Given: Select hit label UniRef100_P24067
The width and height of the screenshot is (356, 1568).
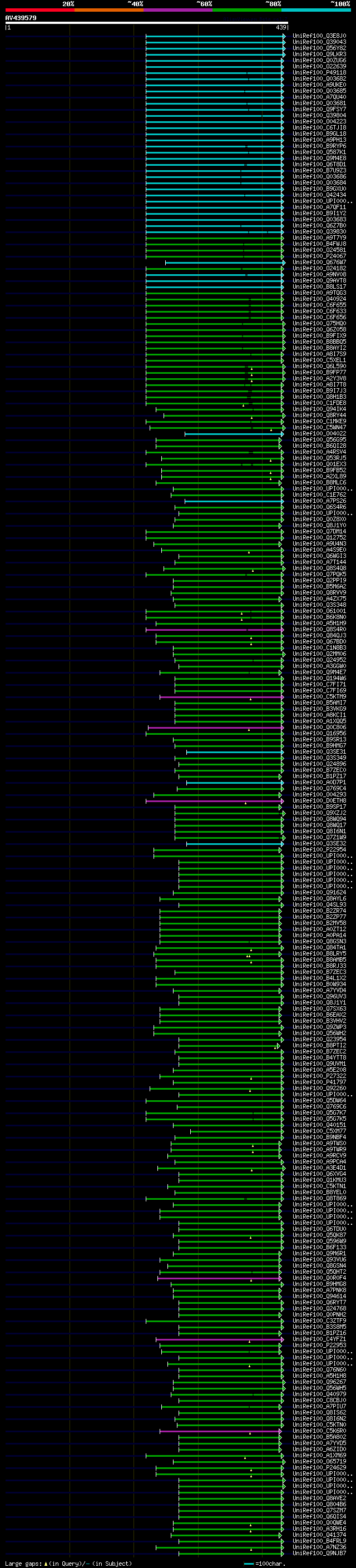Looking at the screenshot, I should coord(319,256).
